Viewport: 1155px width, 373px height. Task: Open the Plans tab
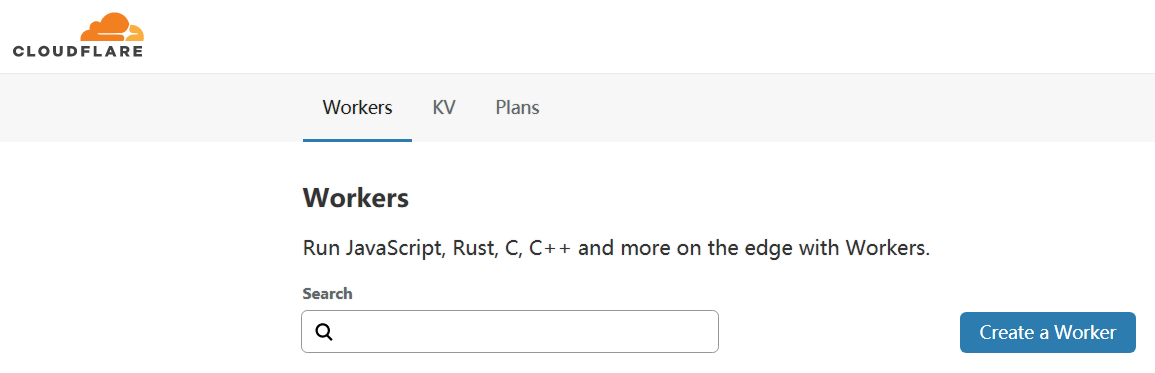[x=517, y=108]
